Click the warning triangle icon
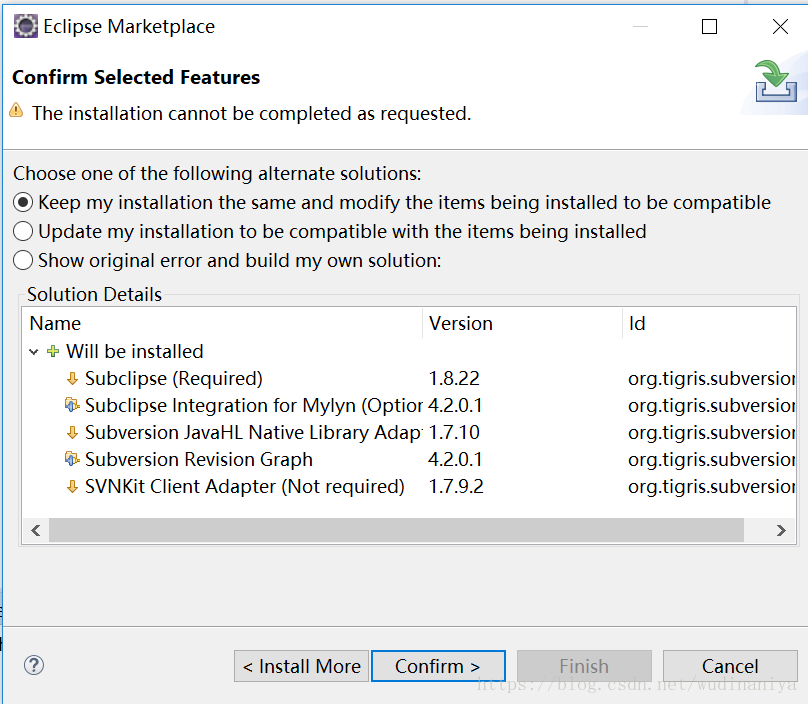The width and height of the screenshot is (808, 704). (x=16, y=110)
